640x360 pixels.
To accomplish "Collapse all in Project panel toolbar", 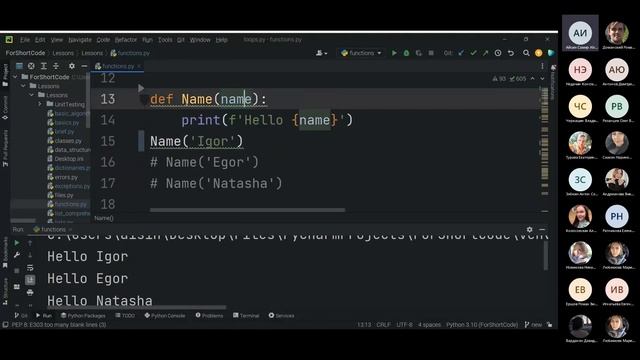I will click(56, 66).
